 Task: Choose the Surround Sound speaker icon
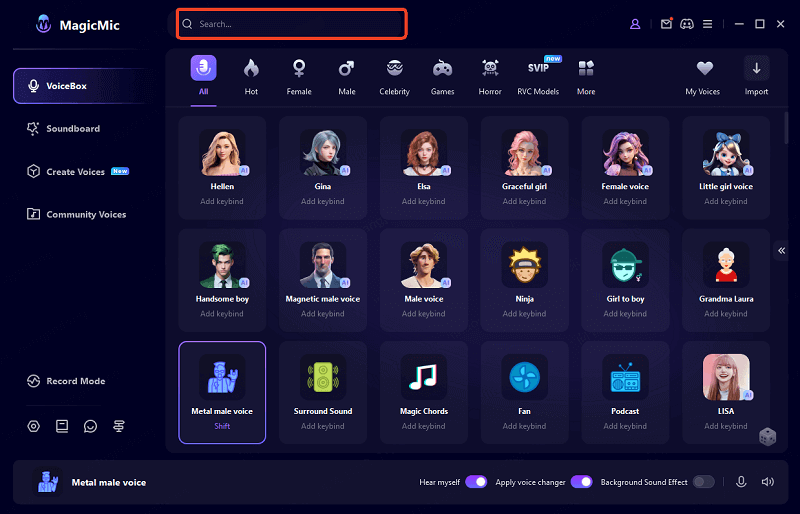(x=322, y=377)
